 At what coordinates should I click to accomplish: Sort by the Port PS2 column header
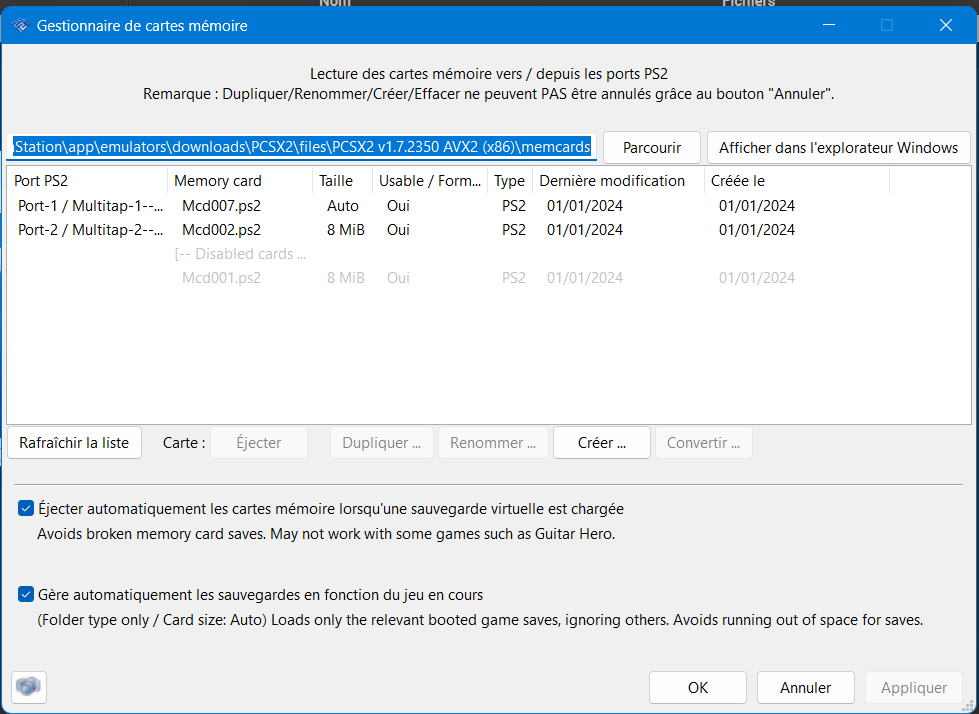pos(86,181)
